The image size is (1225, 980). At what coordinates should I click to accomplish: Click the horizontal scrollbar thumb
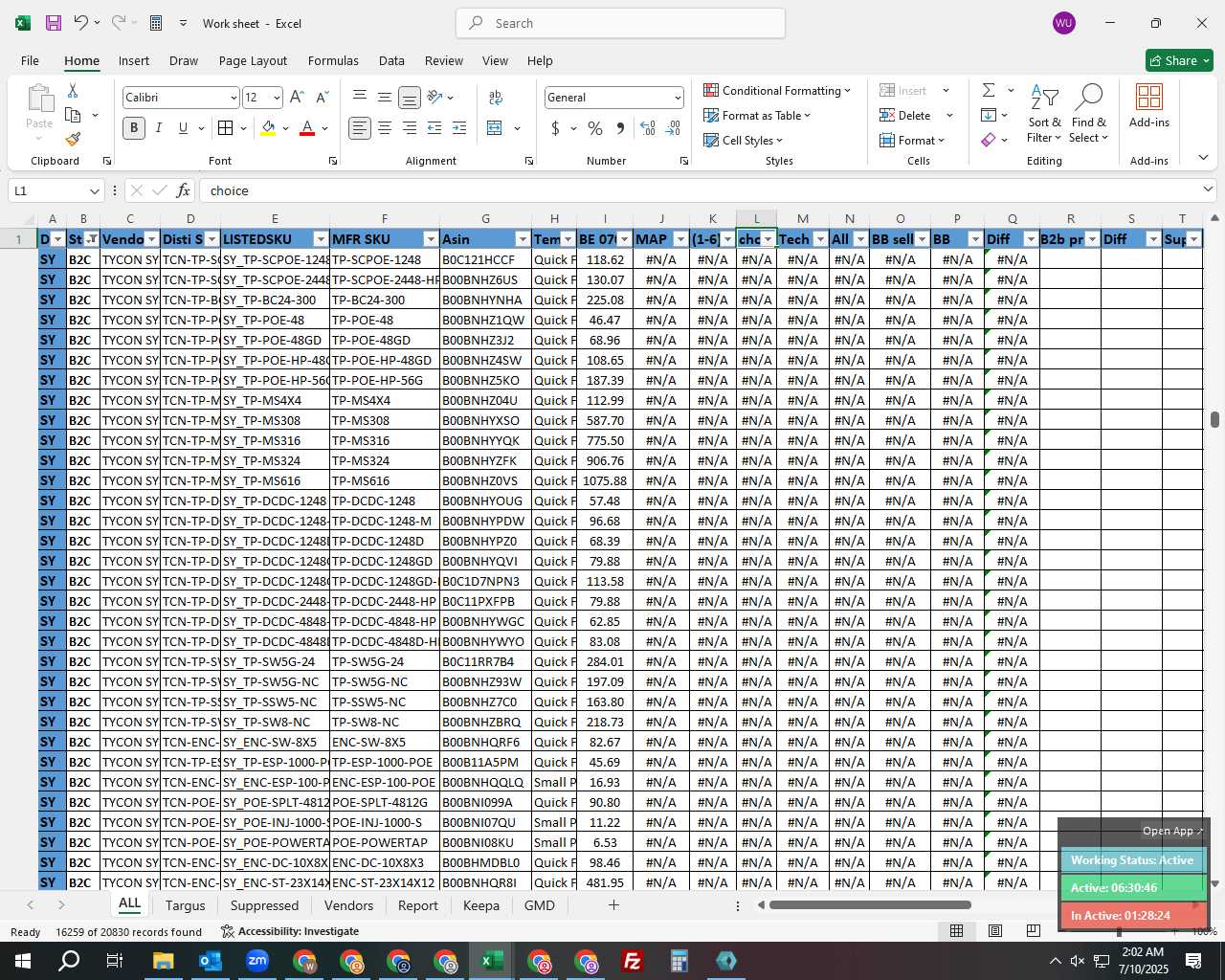pyautogui.click(x=870, y=905)
